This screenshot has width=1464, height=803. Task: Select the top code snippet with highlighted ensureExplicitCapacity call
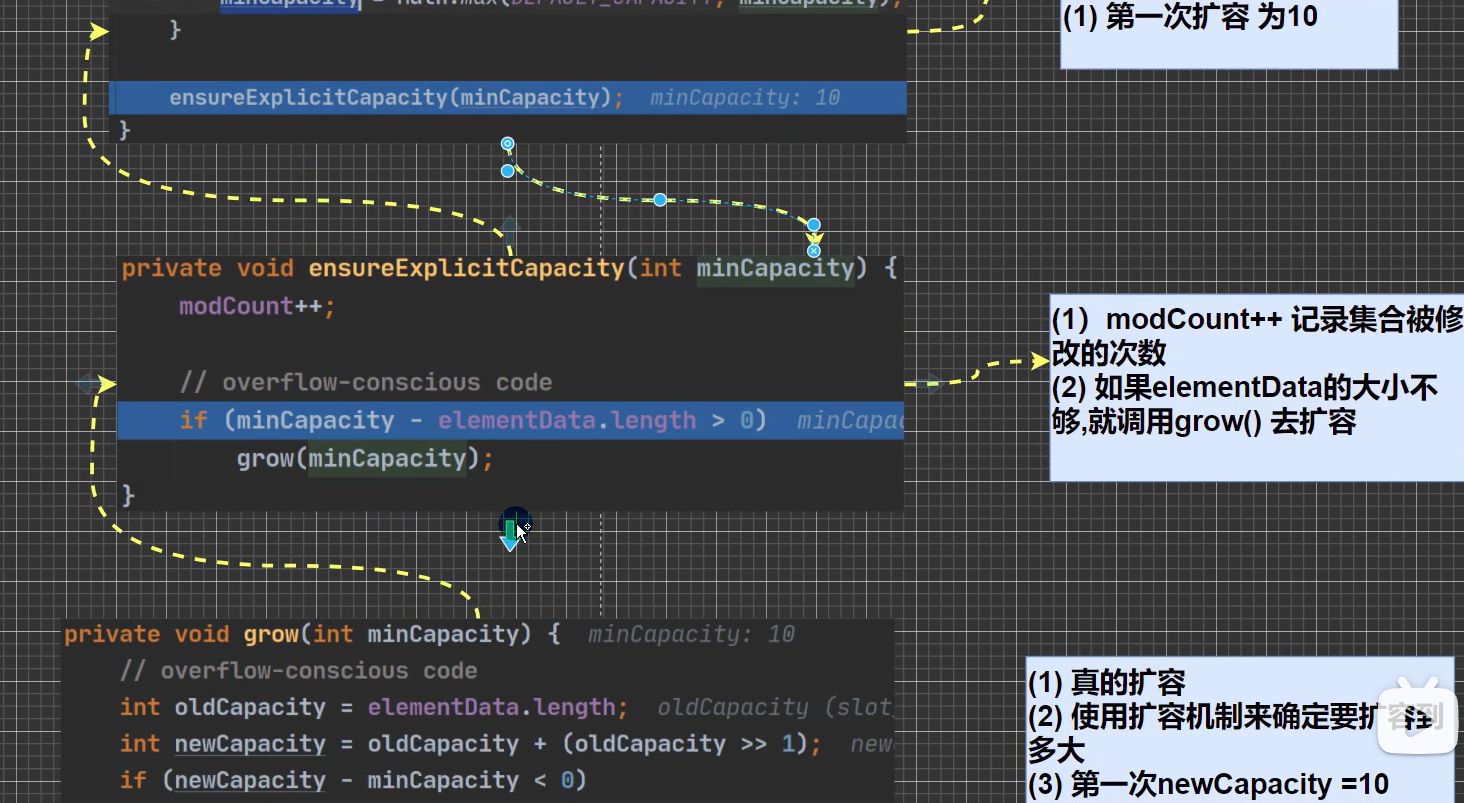click(x=508, y=70)
